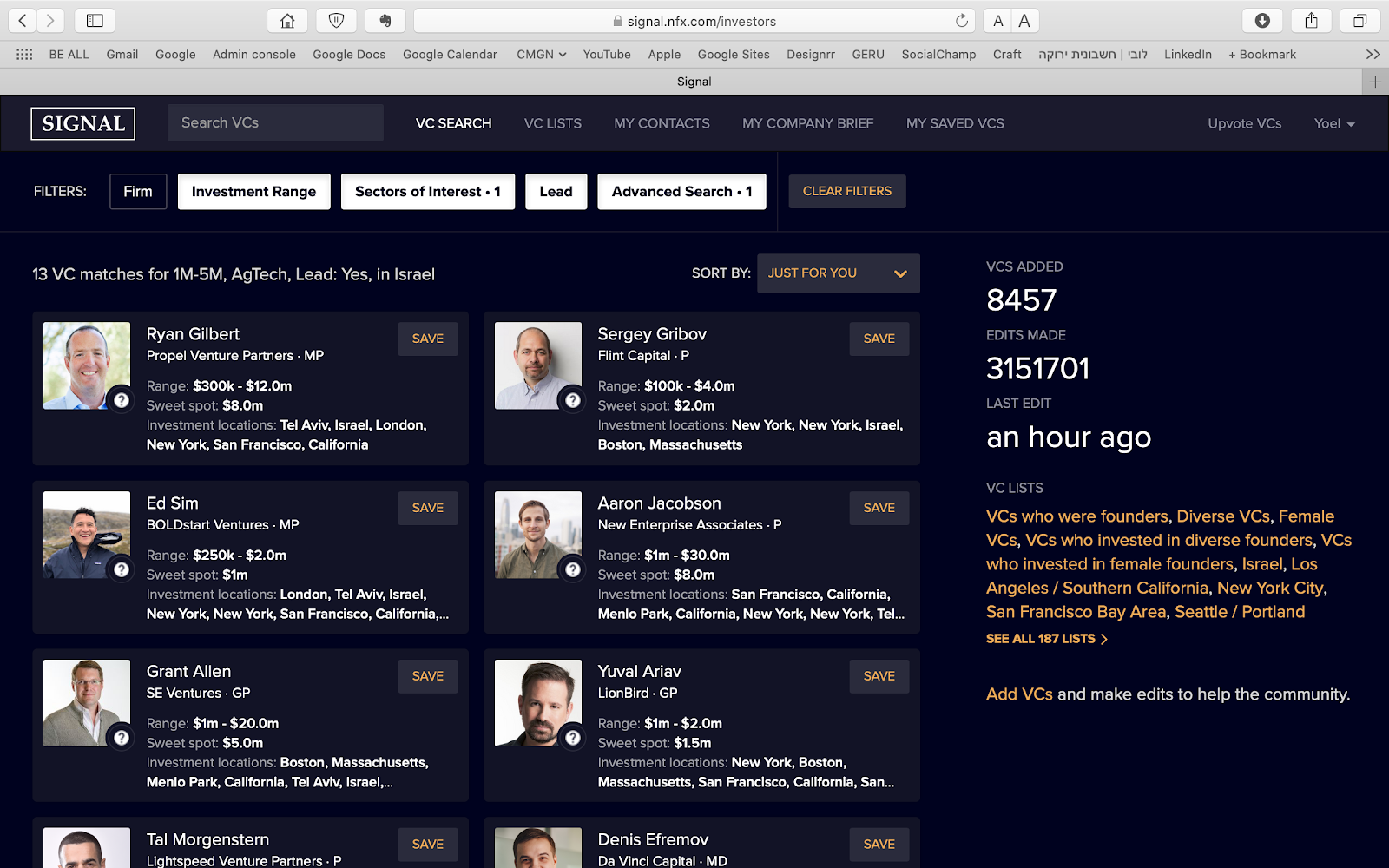Viewport: 1389px width, 868px height.
Task: Open SEE ALL 187 LISTS link
Action: point(1046,639)
